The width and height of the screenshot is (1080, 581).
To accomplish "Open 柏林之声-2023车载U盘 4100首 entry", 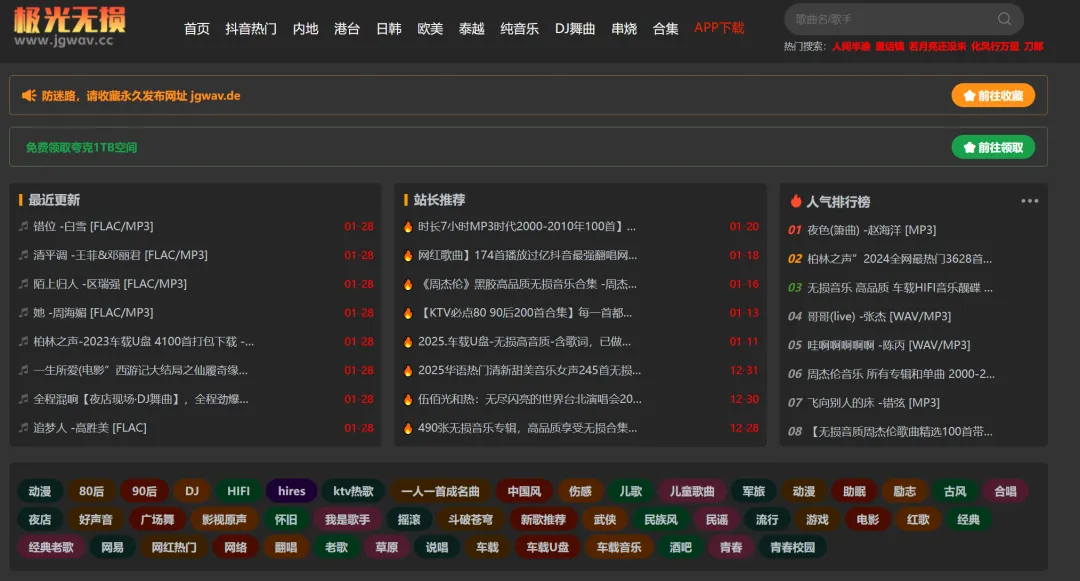I will (x=143, y=341).
